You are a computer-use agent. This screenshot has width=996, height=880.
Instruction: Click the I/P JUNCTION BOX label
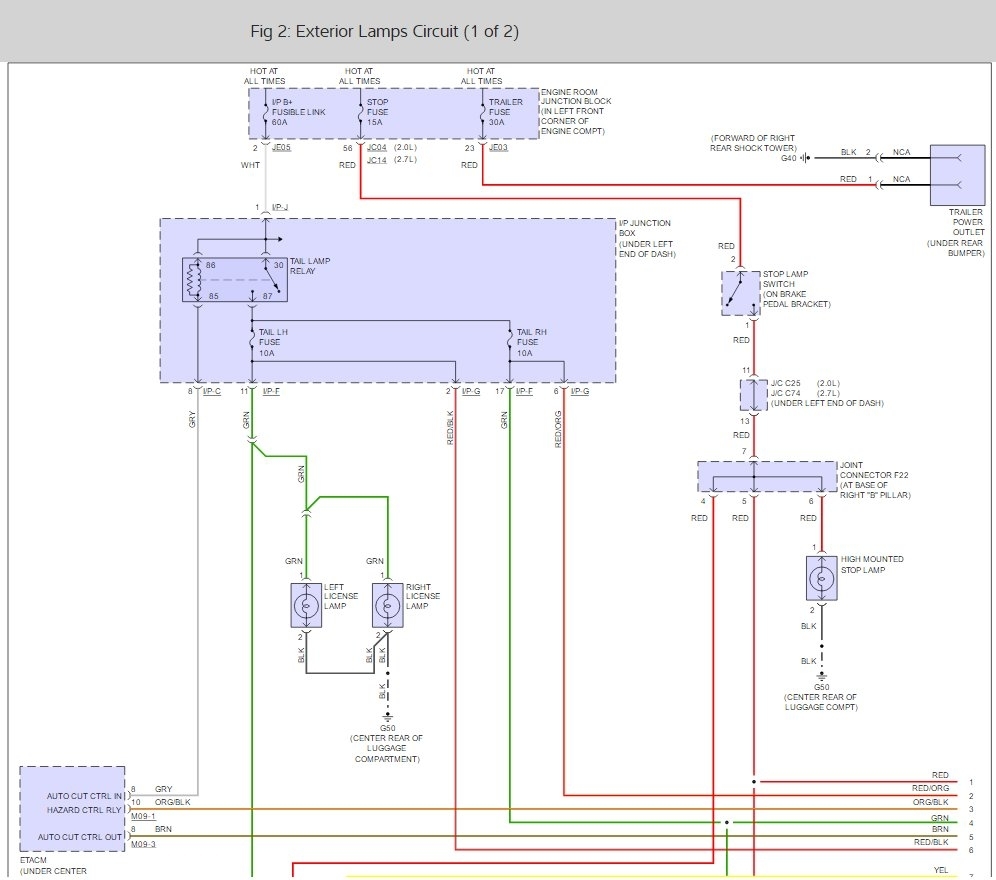coord(645,228)
